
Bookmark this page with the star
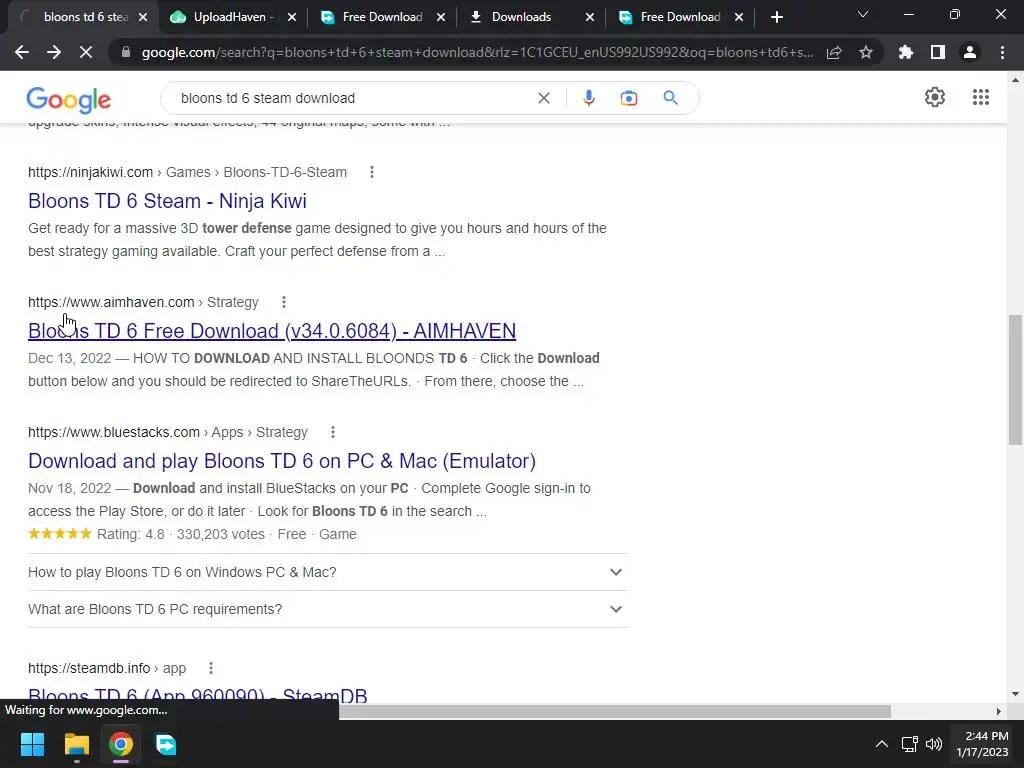pyautogui.click(x=866, y=52)
